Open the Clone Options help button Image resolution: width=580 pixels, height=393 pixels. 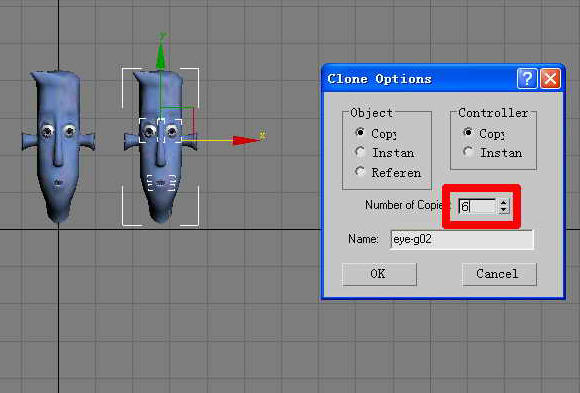click(527, 78)
